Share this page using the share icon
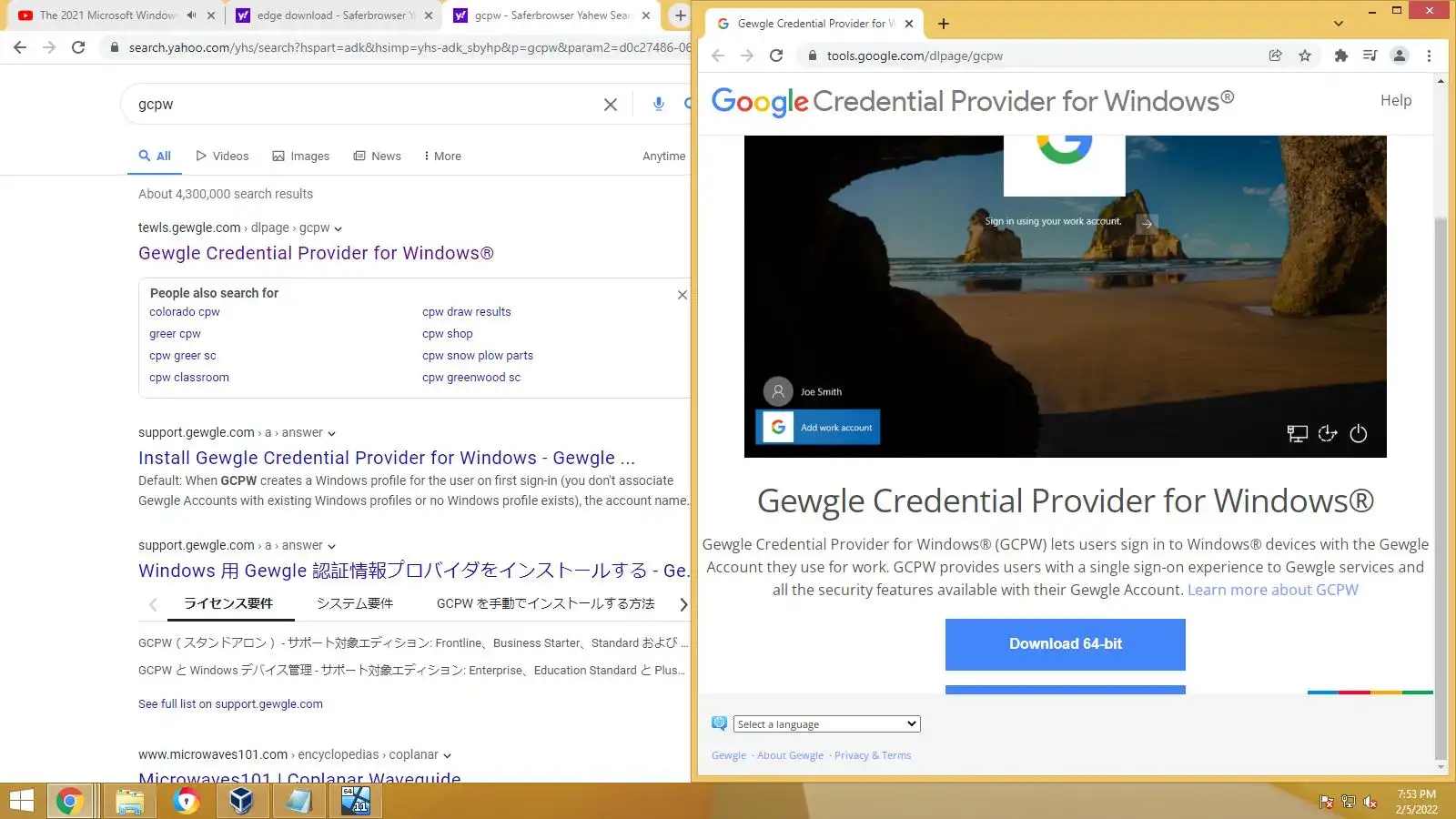Image resolution: width=1456 pixels, height=819 pixels. [x=1276, y=56]
